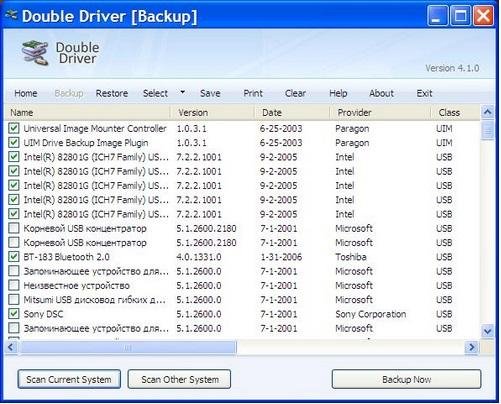The image size is (501, 404).
Task: Click the vertical scrollbar thumb
Action: (x=487, y=130)
